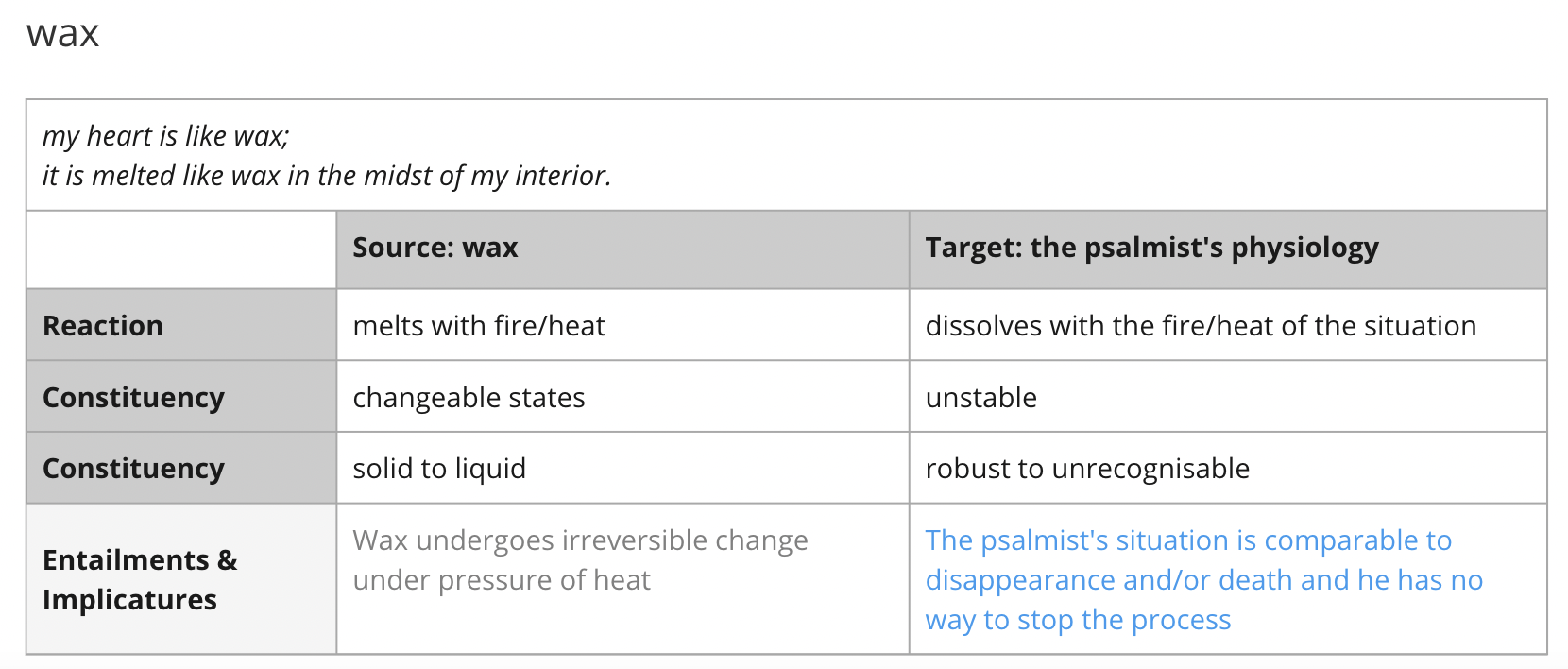Click 'Wax undergoes irreversible change' gray text

click(x=579, y=540)
